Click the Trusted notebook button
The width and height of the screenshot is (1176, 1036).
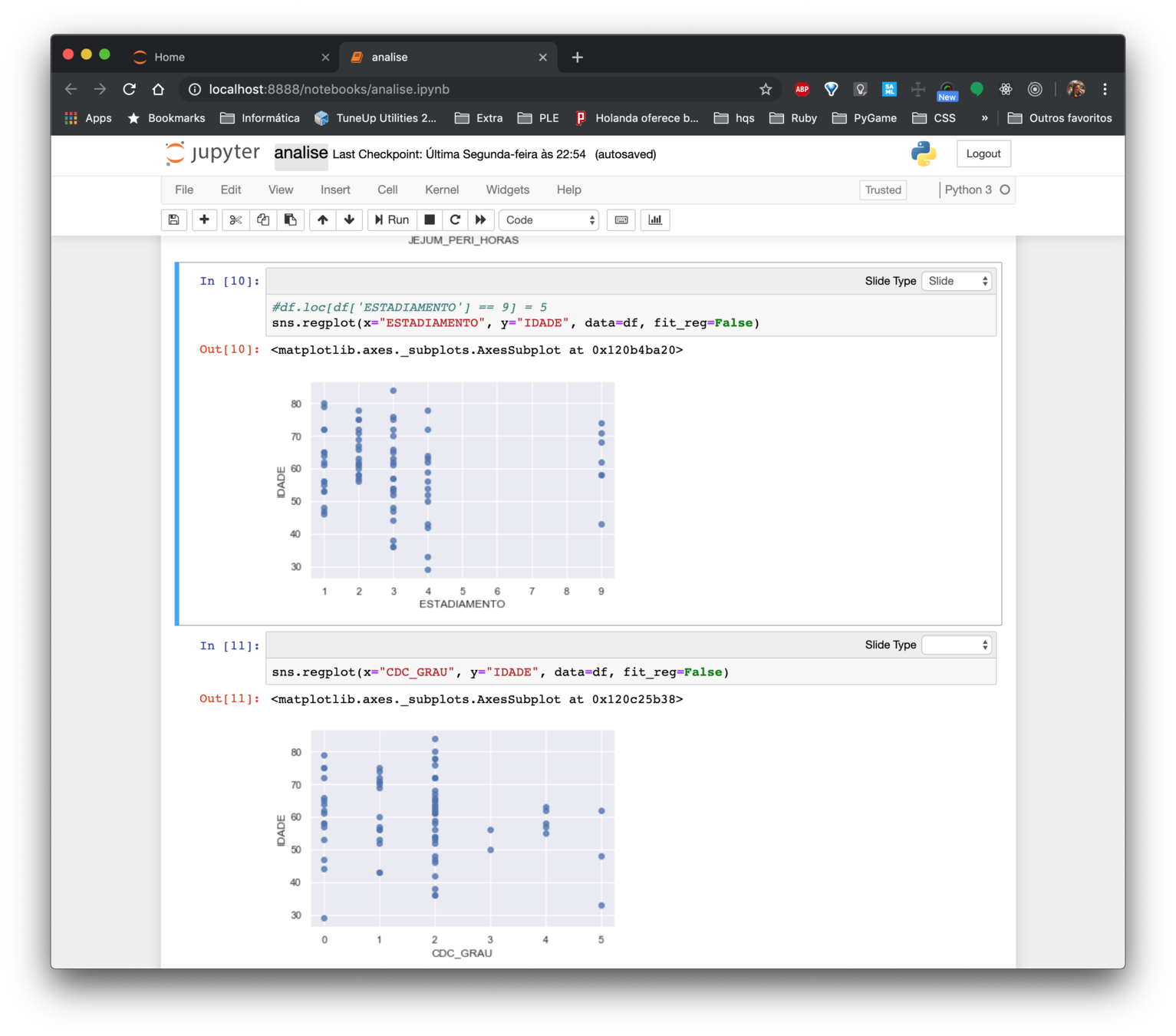883,190
